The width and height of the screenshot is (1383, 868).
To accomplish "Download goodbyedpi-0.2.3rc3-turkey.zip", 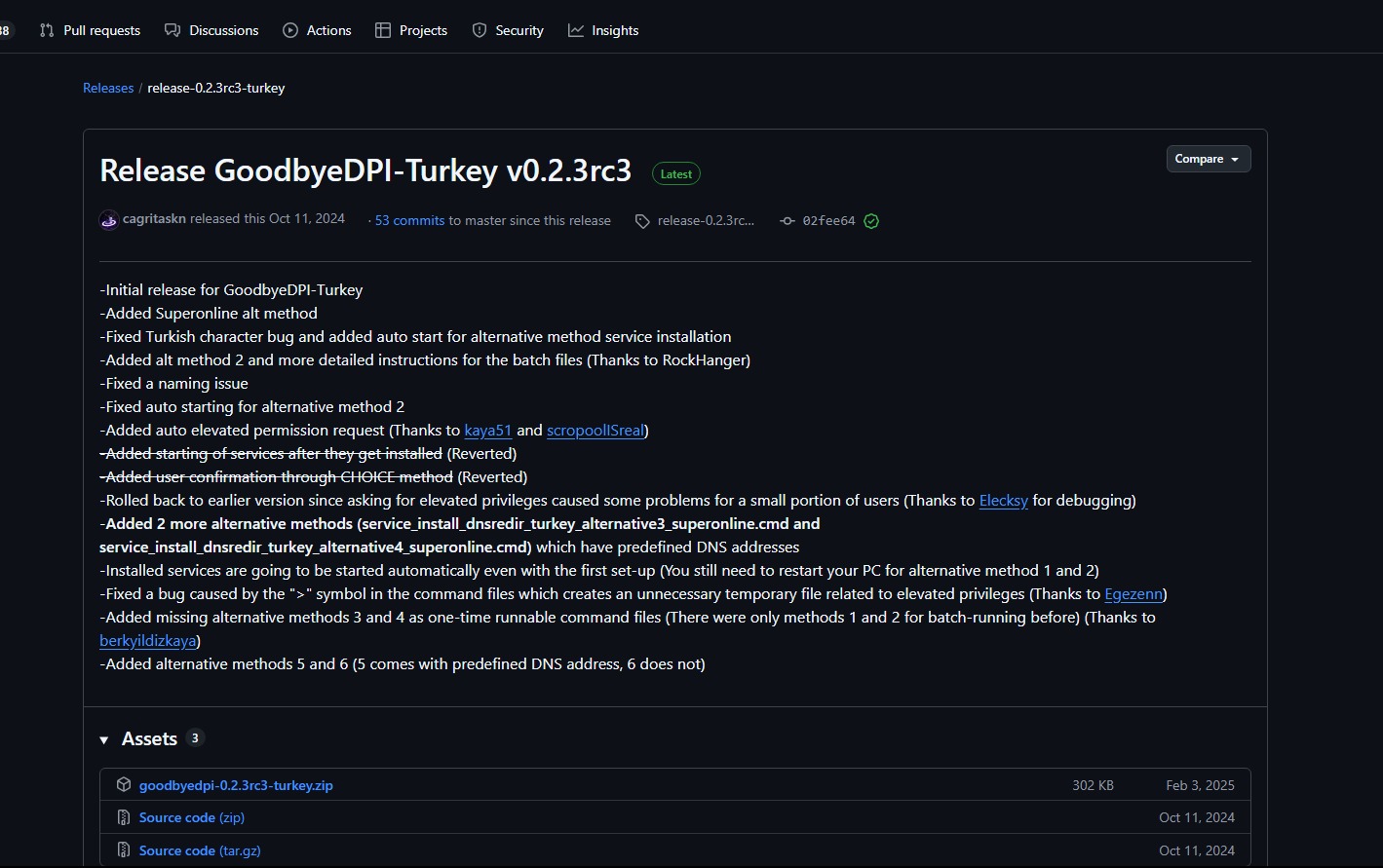I will (236, 785).
